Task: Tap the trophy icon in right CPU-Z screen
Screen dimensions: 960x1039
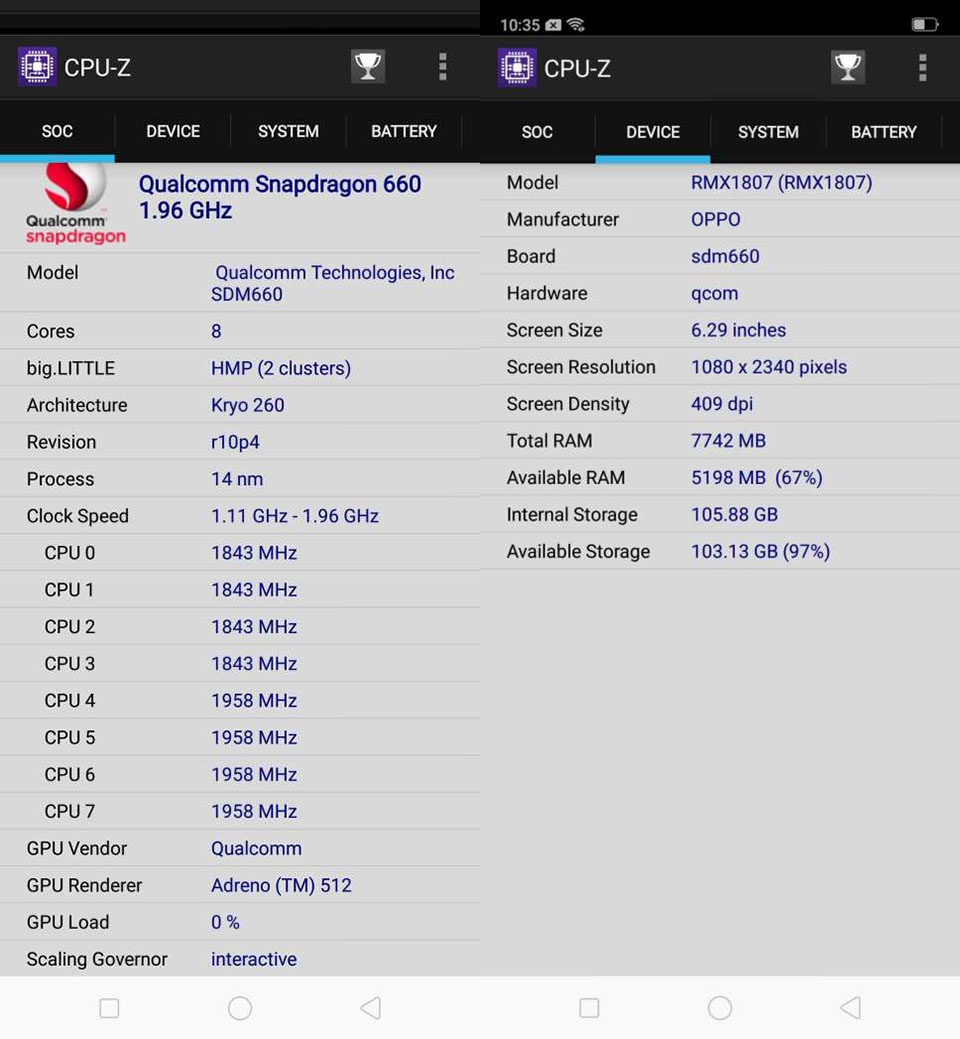Action: pos(847,67)
